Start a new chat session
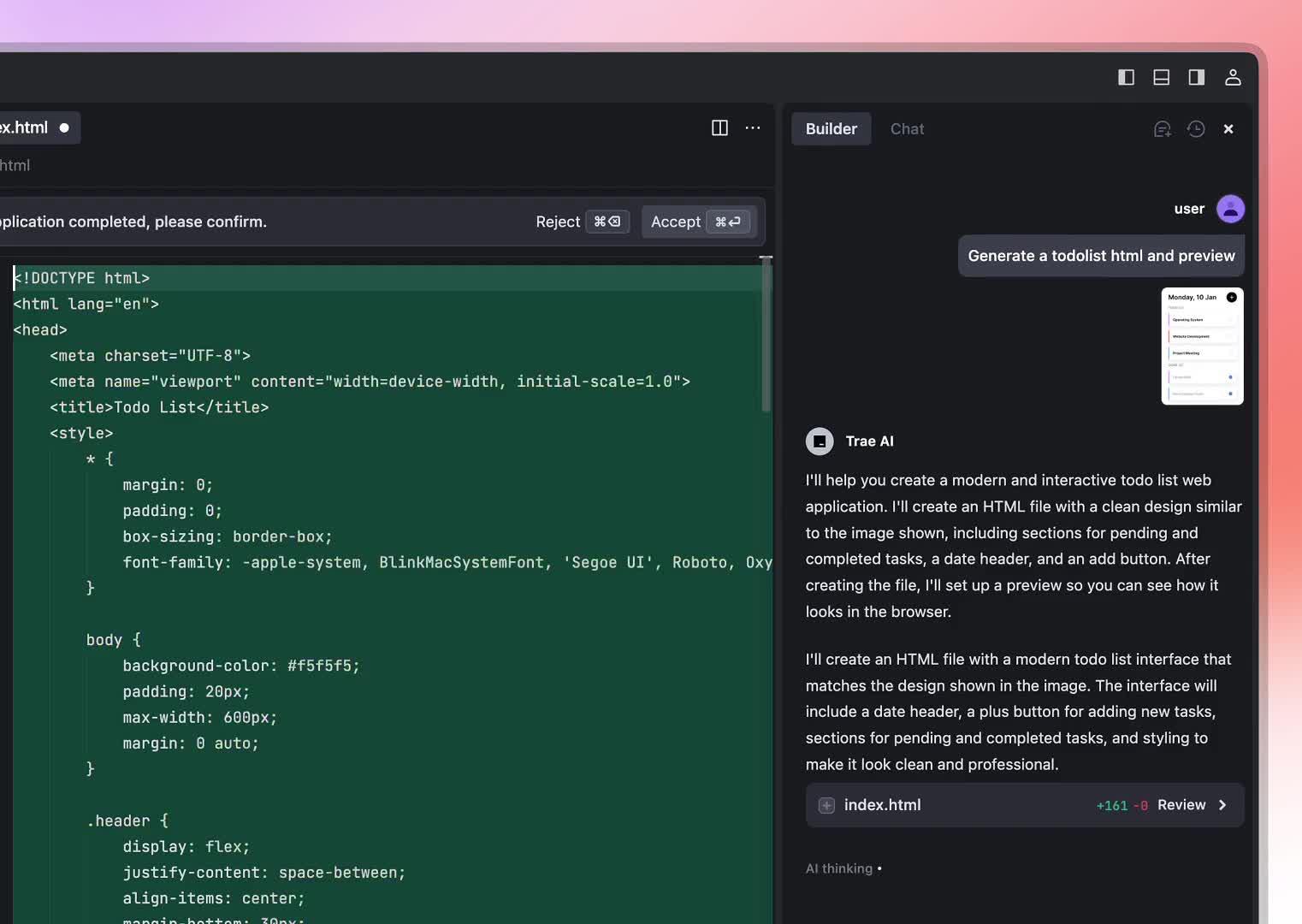Viewport: 1302px width, 924px height. click(1162, 129)
